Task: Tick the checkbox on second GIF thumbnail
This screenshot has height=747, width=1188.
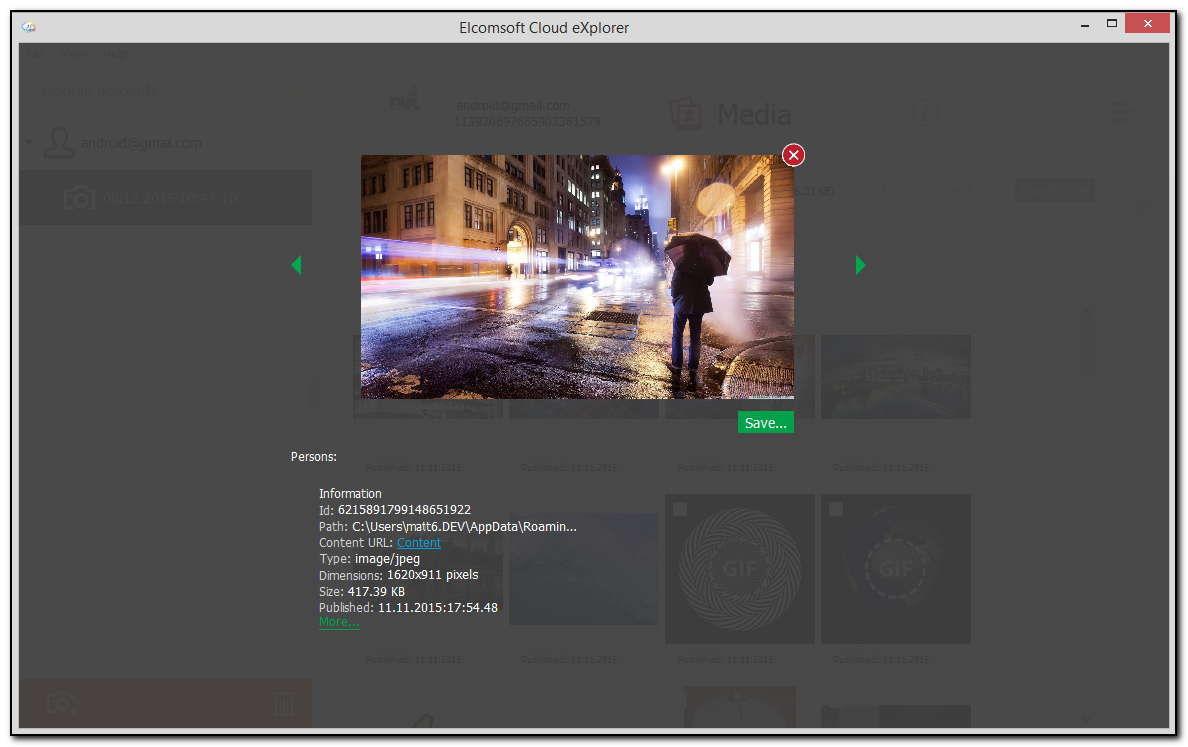Action: (x=836, y=509)
